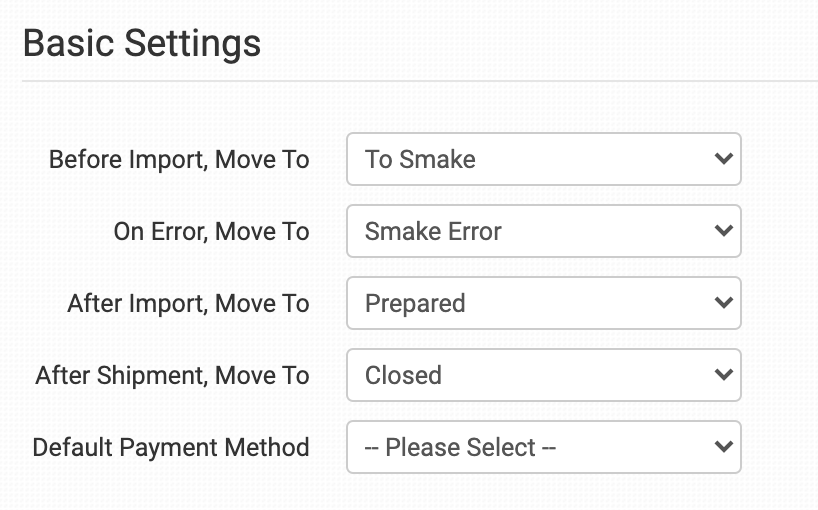Click the chevron arrow on the To Smake dropdown
818x510 pixels.
point(724,159)
